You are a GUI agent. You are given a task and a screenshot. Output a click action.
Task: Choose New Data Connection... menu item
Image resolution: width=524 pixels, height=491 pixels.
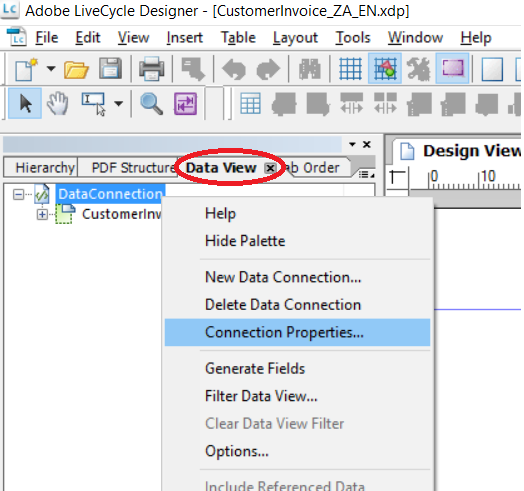(x=283, y=277)
